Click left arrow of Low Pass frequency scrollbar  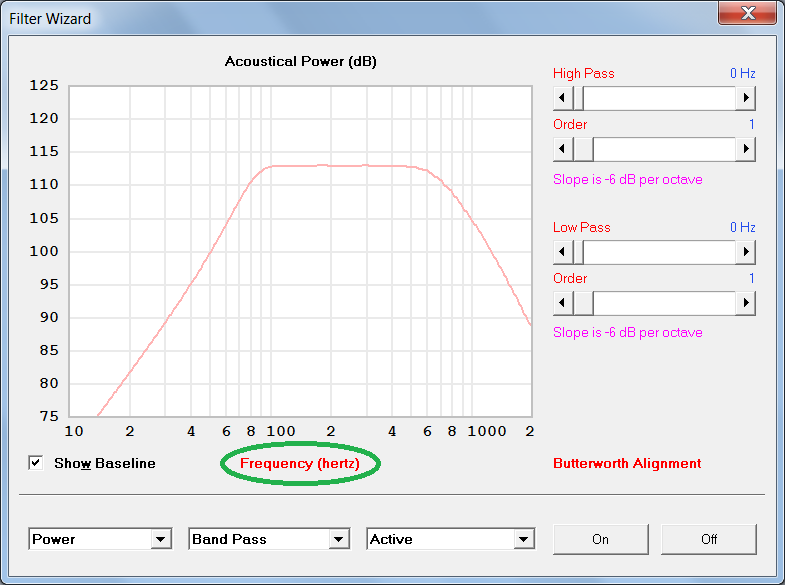[x=563, y=252]
